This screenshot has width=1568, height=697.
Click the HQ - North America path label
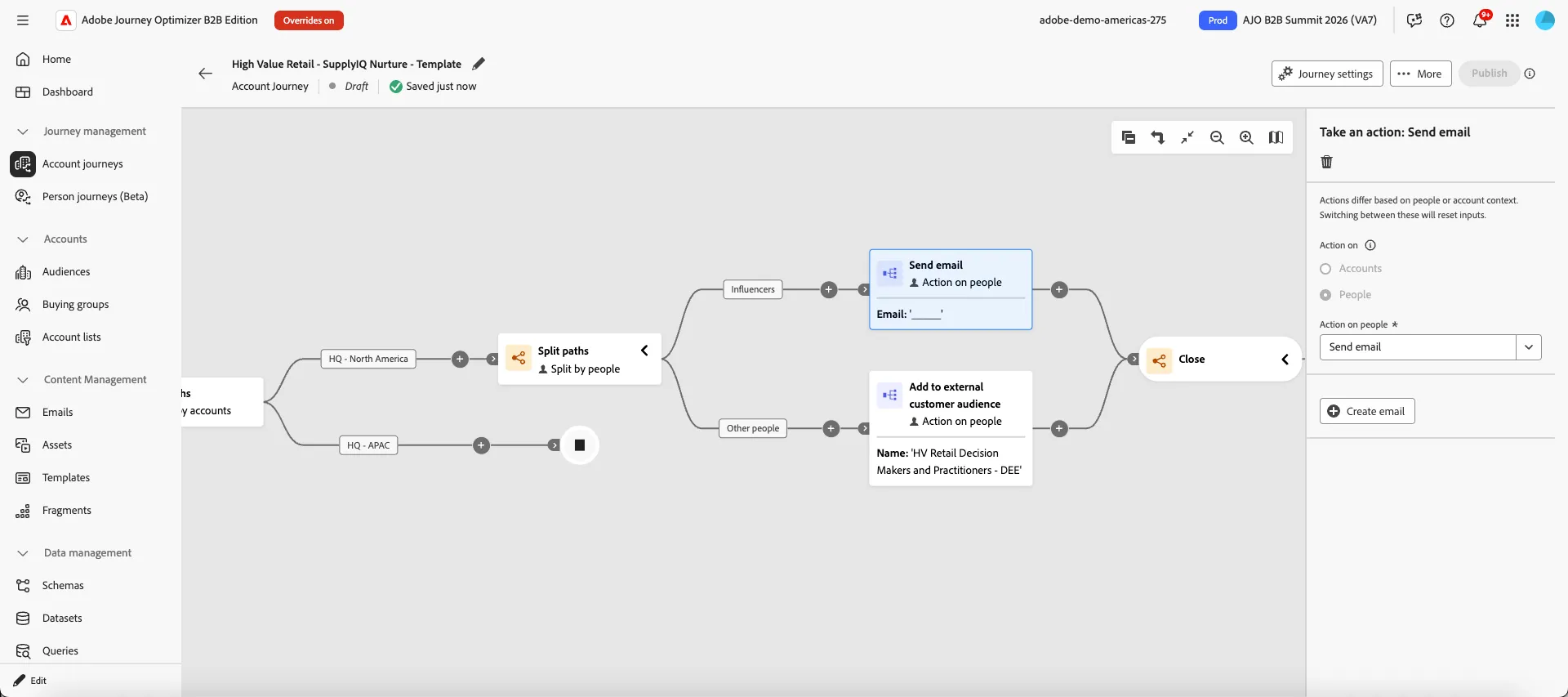click(368, 359)
